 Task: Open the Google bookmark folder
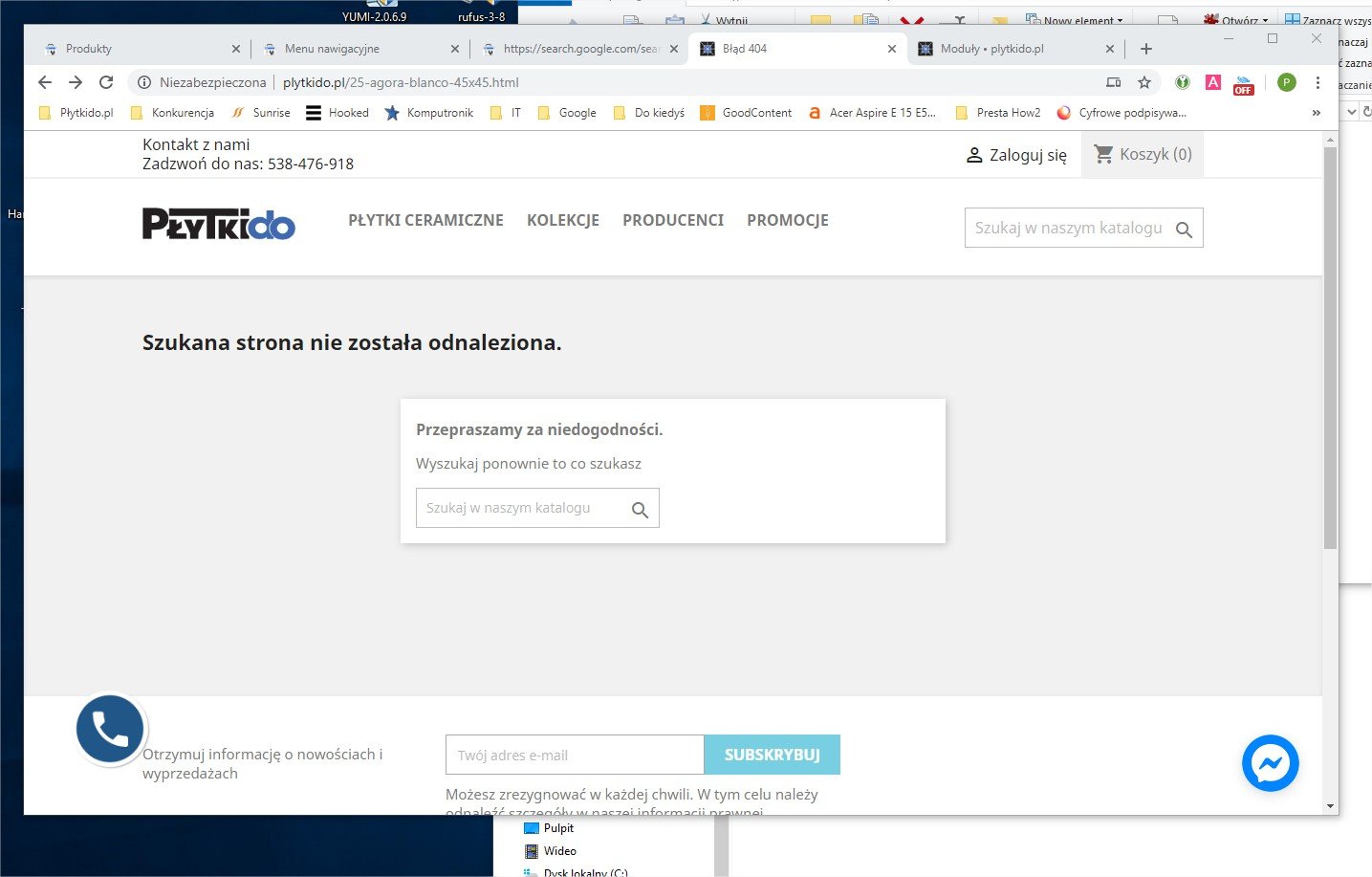567,113
